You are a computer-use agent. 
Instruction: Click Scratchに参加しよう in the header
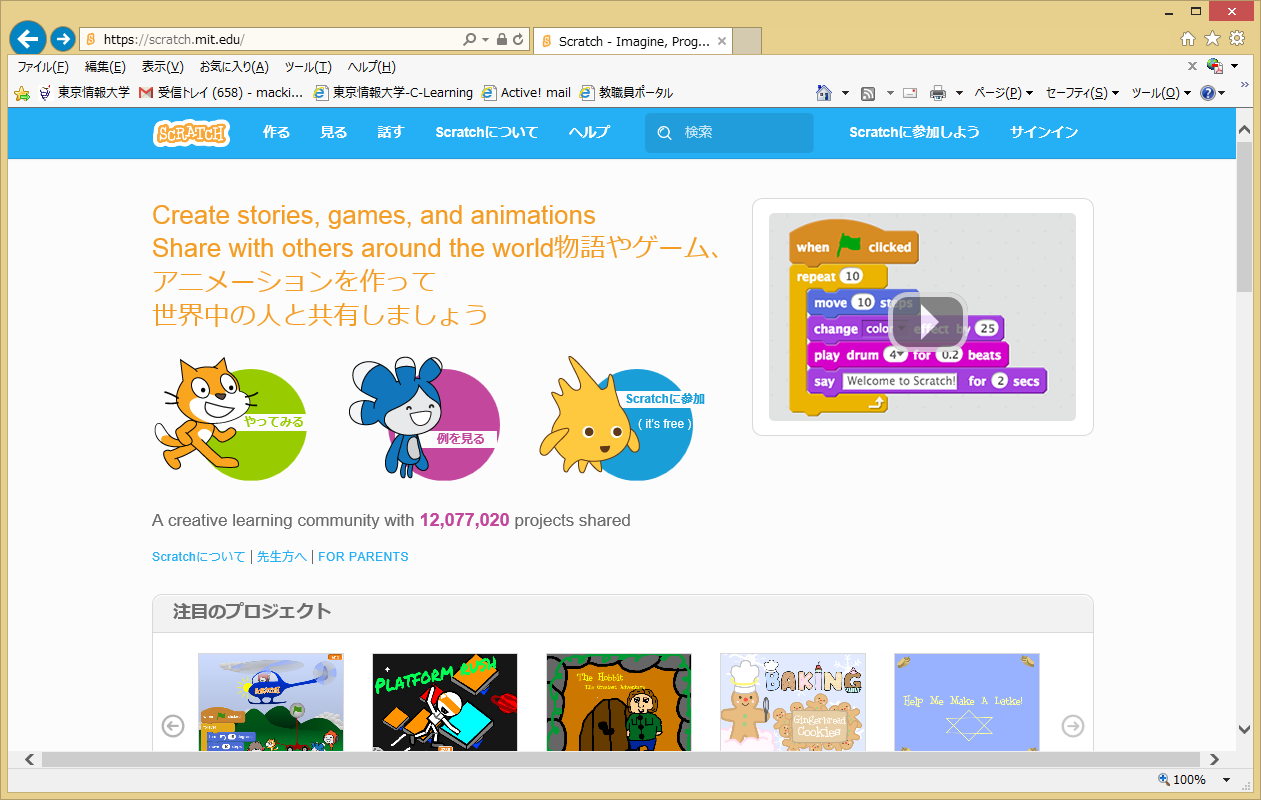pos(914,132)
